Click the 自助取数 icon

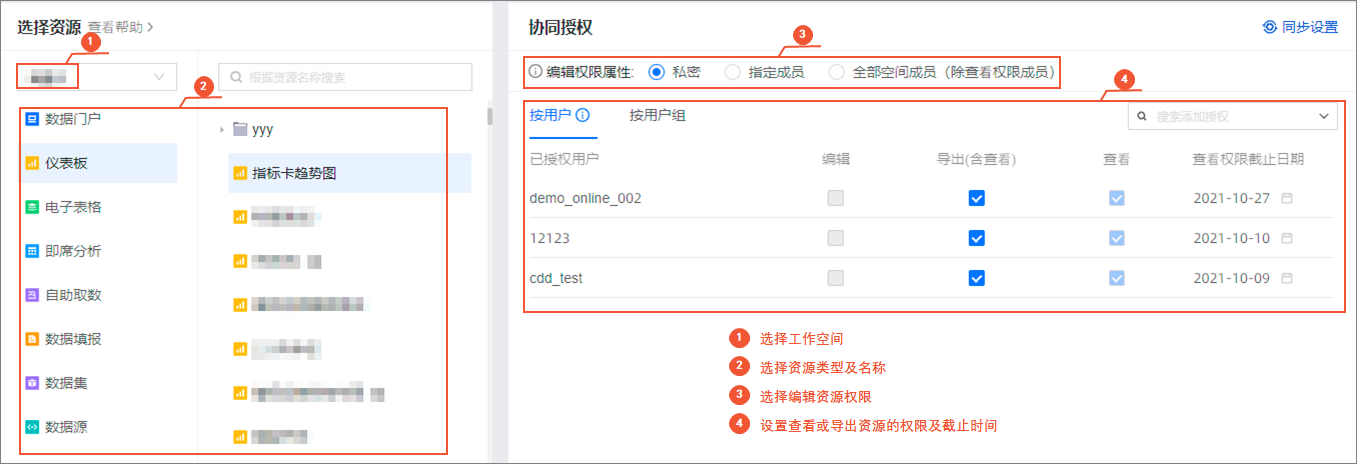32,295
